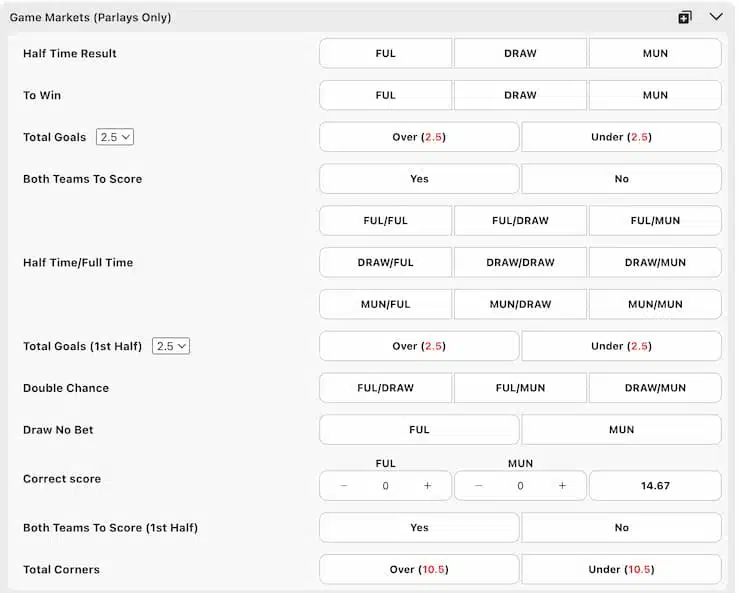Select MUN/MUN option
This screenshot has width=740, height=593.
click(x=655, y=304)
